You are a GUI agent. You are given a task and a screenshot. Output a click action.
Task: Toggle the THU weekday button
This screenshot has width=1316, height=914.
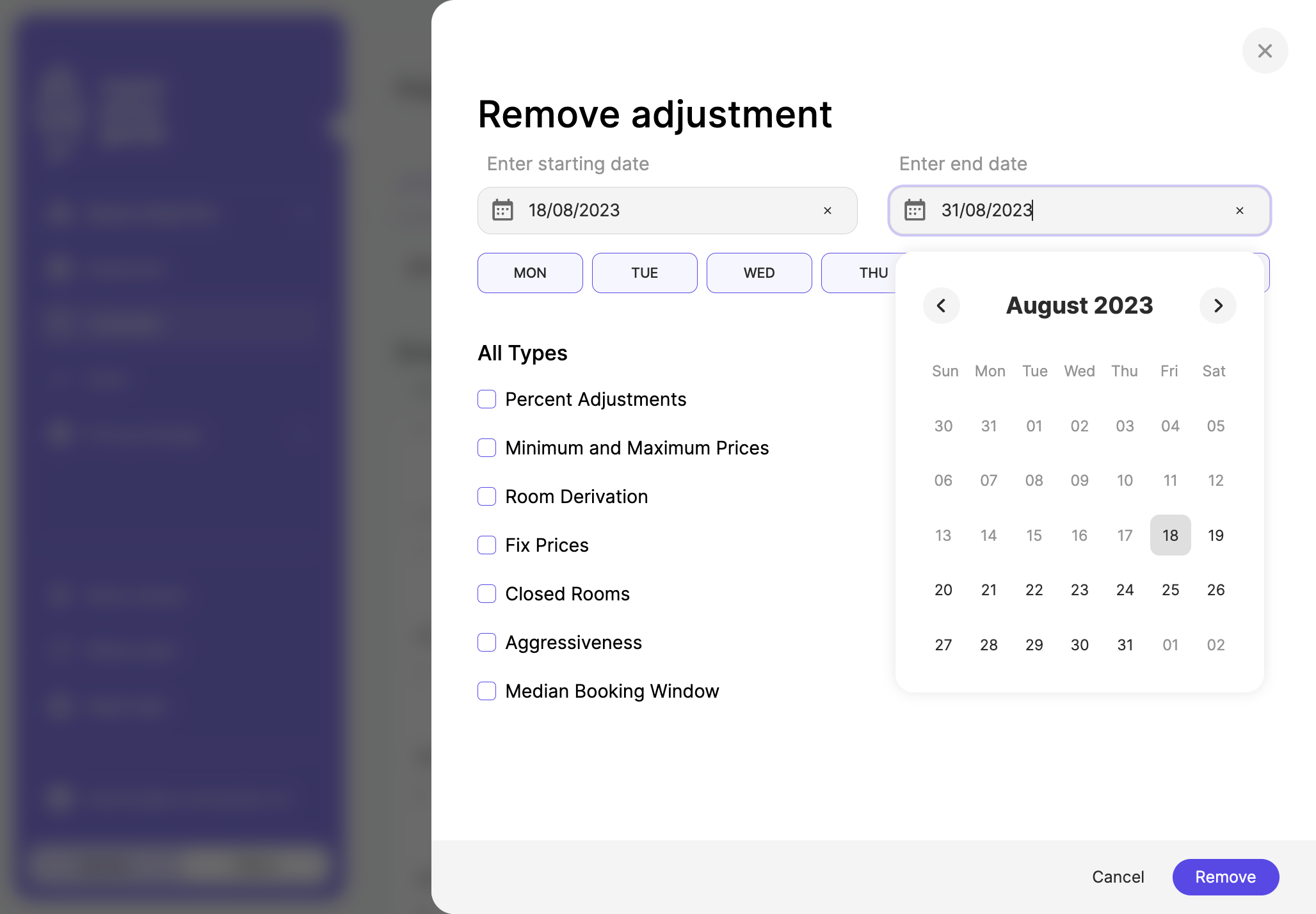coord(860,273)
